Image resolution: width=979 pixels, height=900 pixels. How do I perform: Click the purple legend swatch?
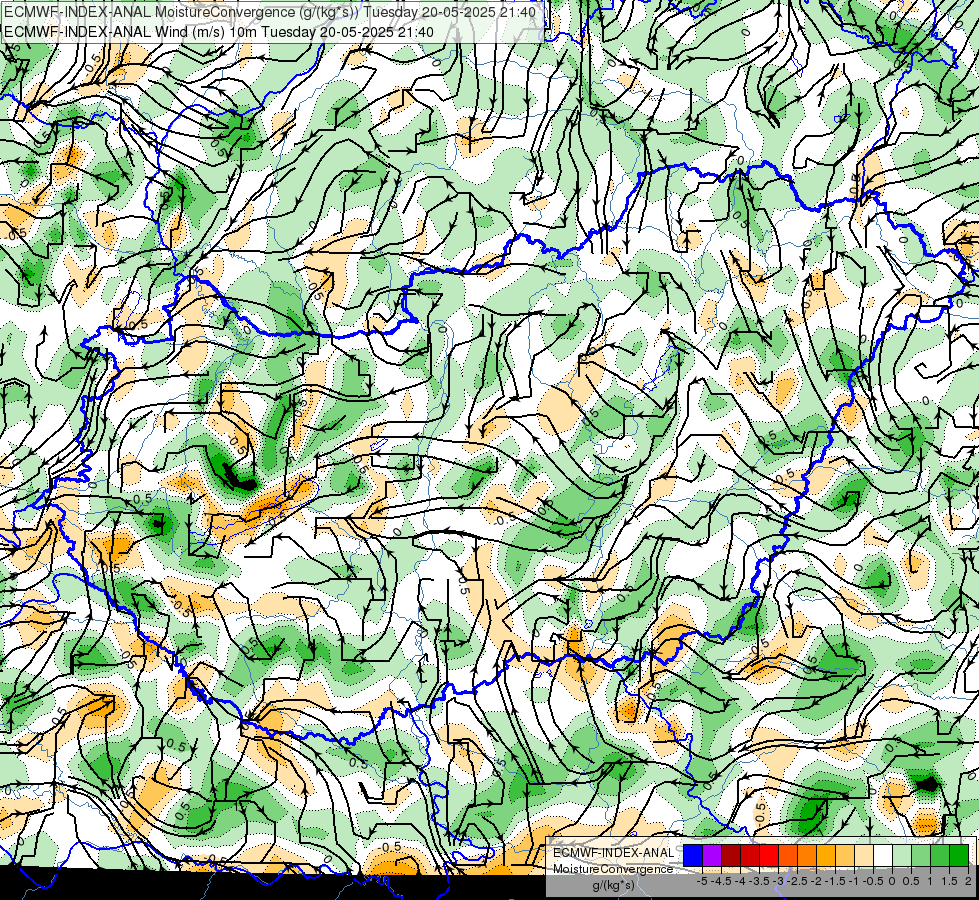[712, 856]
